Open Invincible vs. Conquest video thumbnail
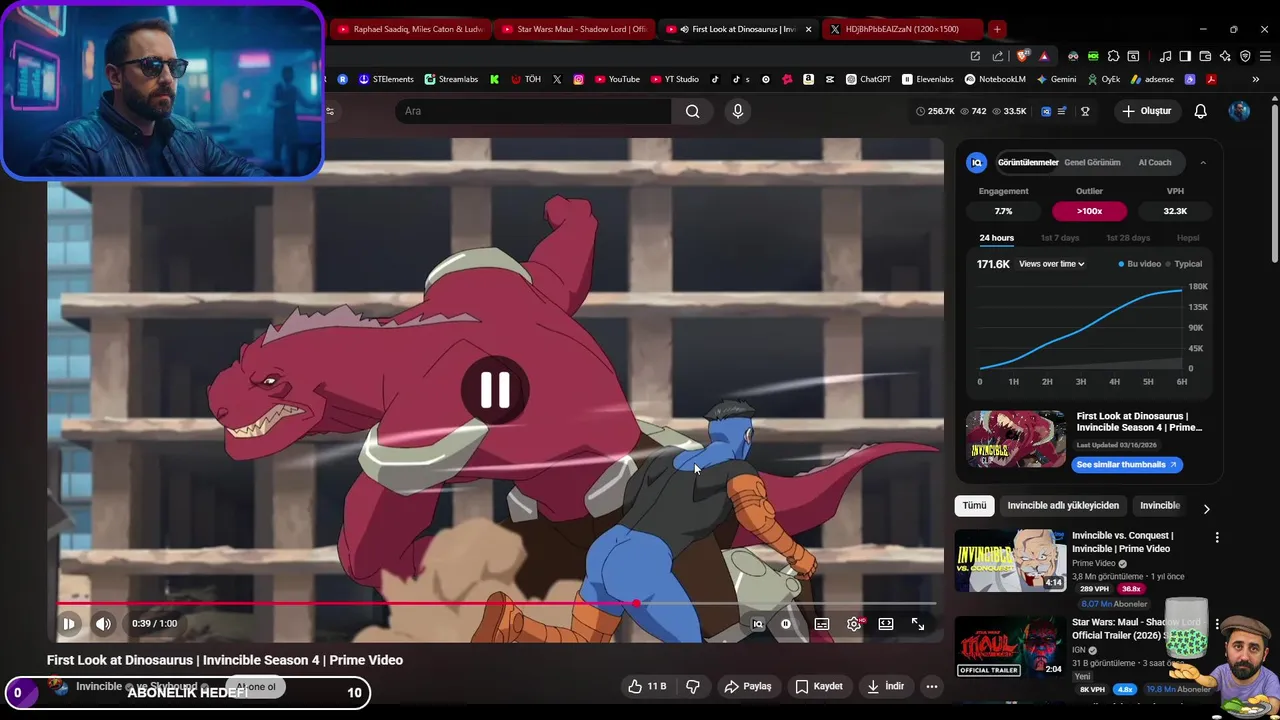 [1010, 561]
